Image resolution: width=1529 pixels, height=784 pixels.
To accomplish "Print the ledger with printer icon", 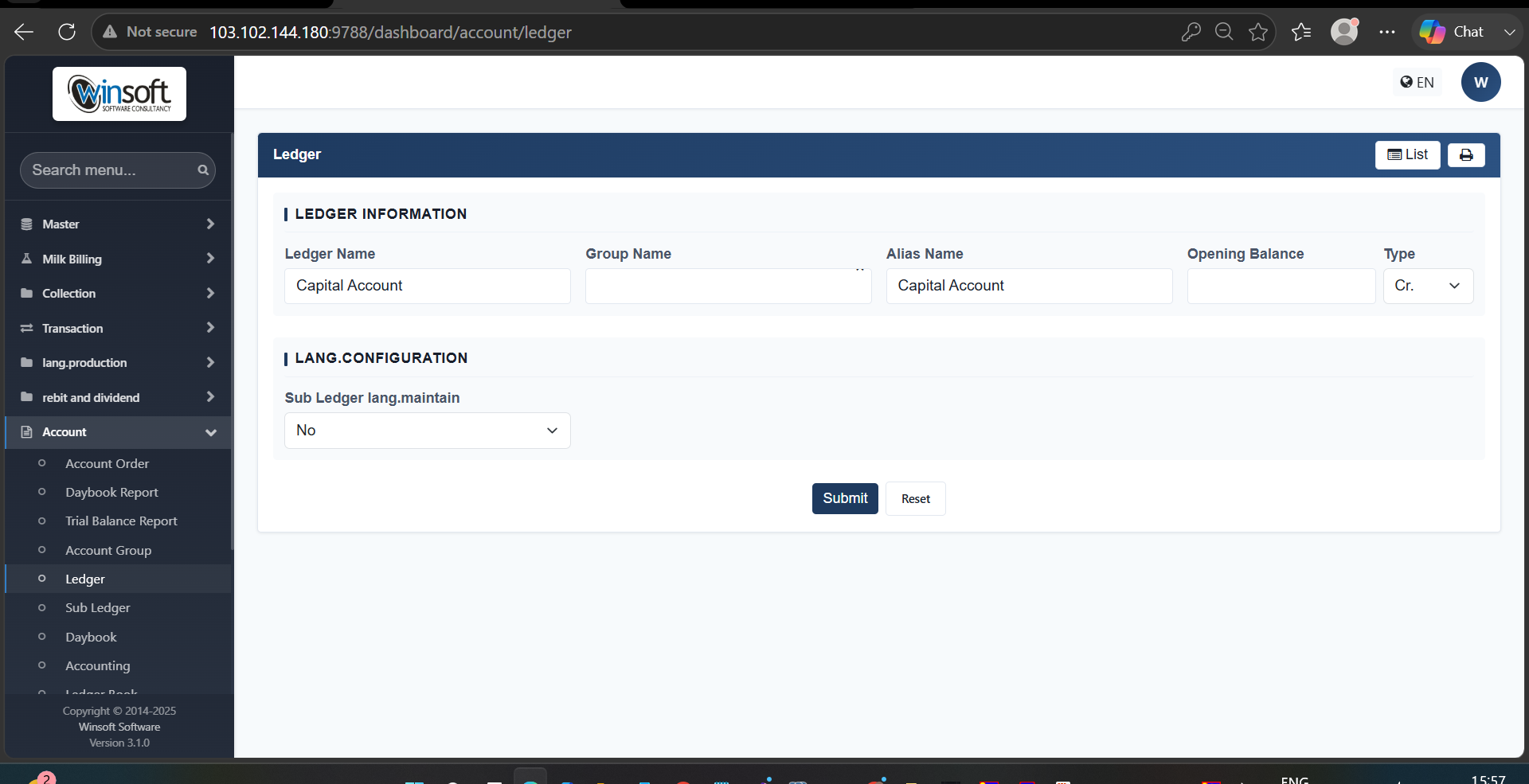I will 1466,155.
